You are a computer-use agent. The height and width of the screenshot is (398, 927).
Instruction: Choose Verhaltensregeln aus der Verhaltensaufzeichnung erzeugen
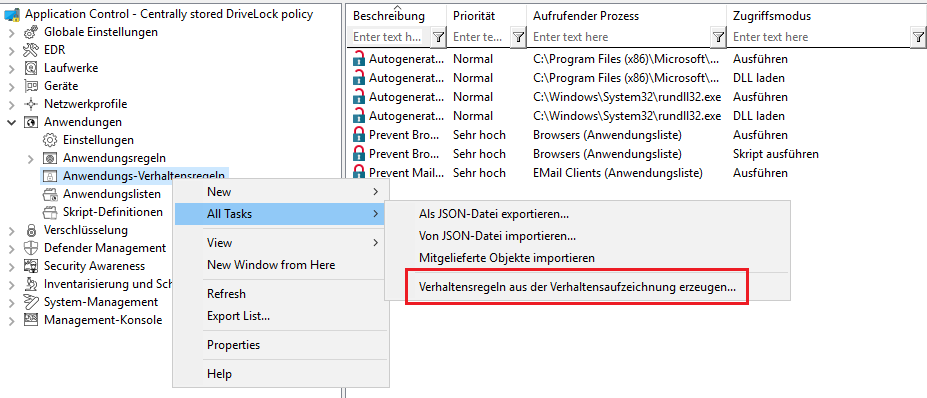tap(577, 287)
